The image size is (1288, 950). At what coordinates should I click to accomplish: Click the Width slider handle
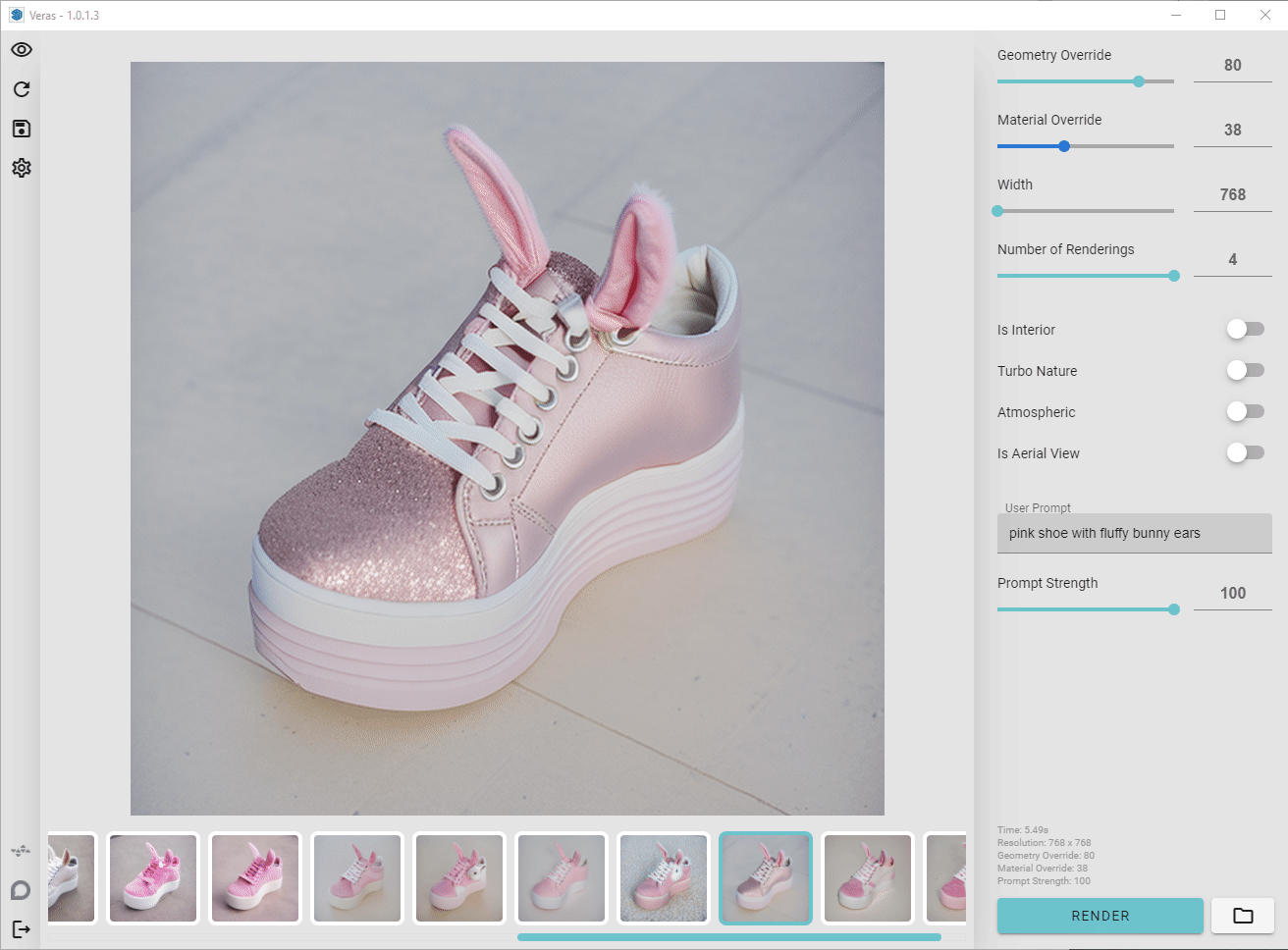(997, 211)
